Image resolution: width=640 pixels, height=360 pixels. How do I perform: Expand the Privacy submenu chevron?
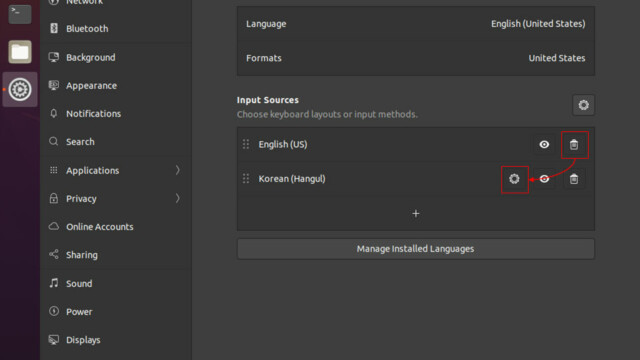[178, 198]
